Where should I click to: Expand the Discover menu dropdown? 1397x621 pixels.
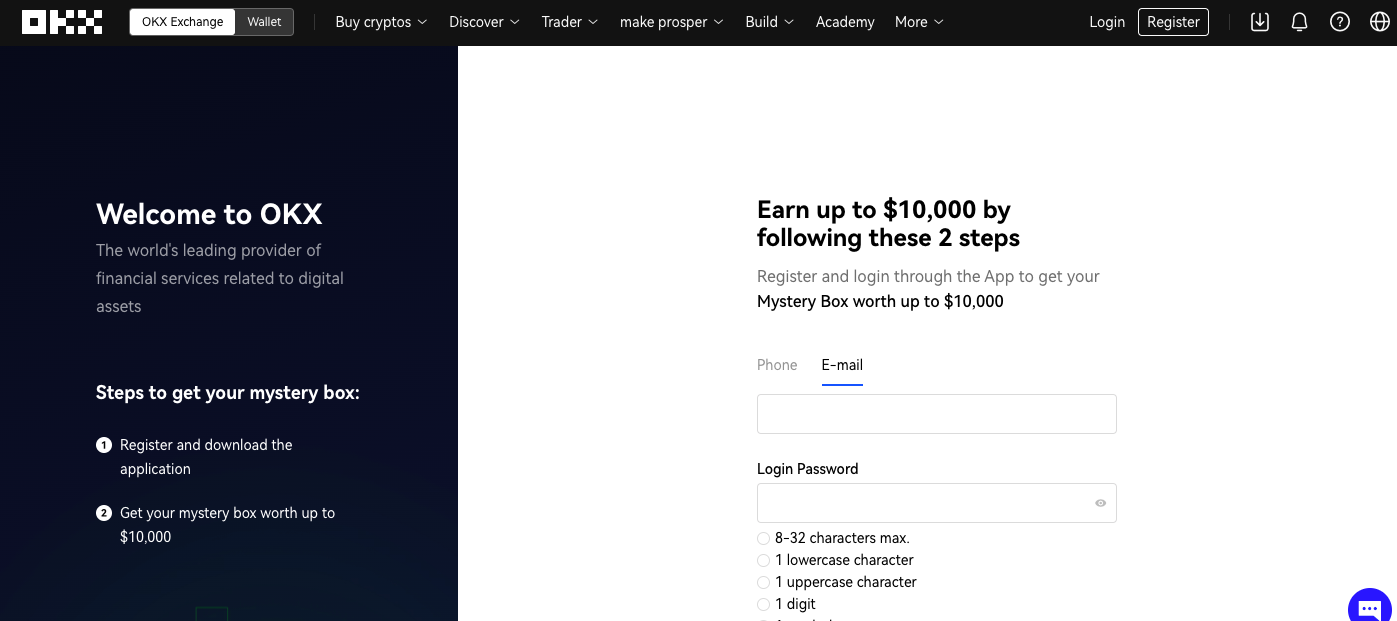coord(484,22)
